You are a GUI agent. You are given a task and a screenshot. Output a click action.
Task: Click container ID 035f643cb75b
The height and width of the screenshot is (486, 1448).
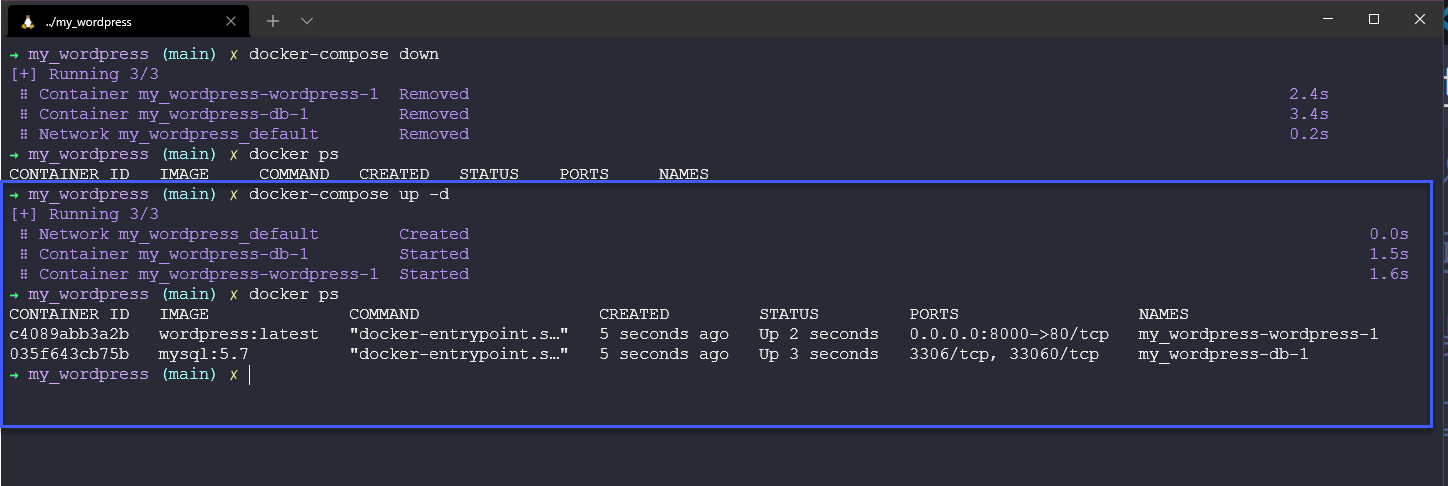69,354
